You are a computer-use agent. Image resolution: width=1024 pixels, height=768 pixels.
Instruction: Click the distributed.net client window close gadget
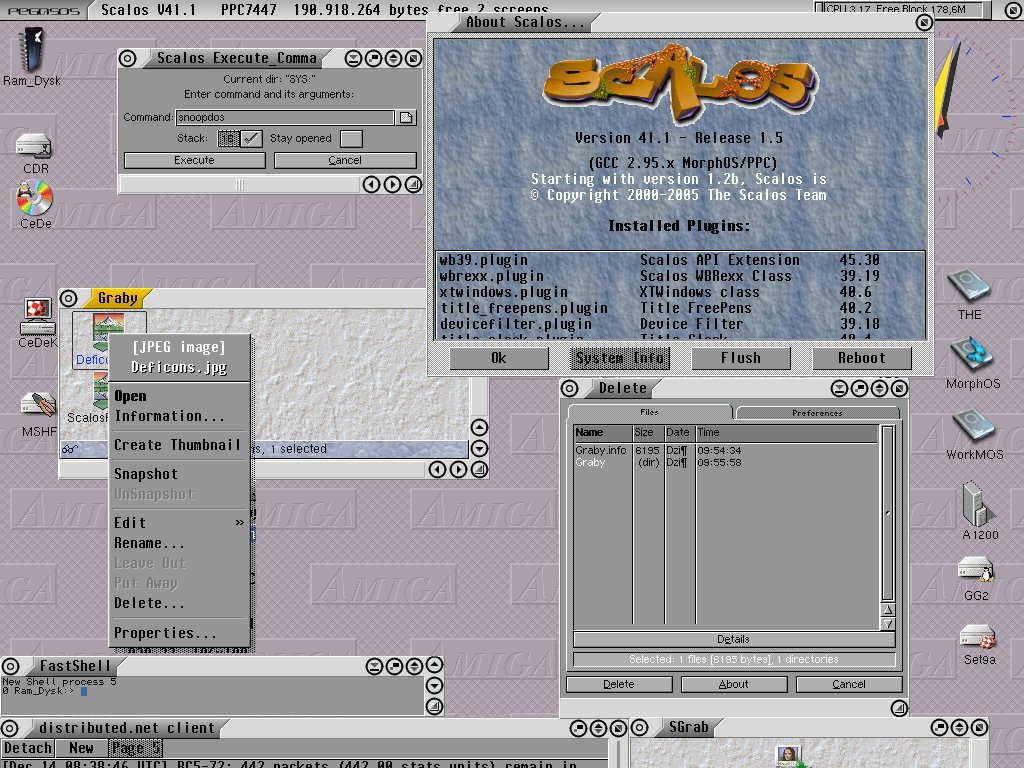pyautogui.click(x=9, y=728)
